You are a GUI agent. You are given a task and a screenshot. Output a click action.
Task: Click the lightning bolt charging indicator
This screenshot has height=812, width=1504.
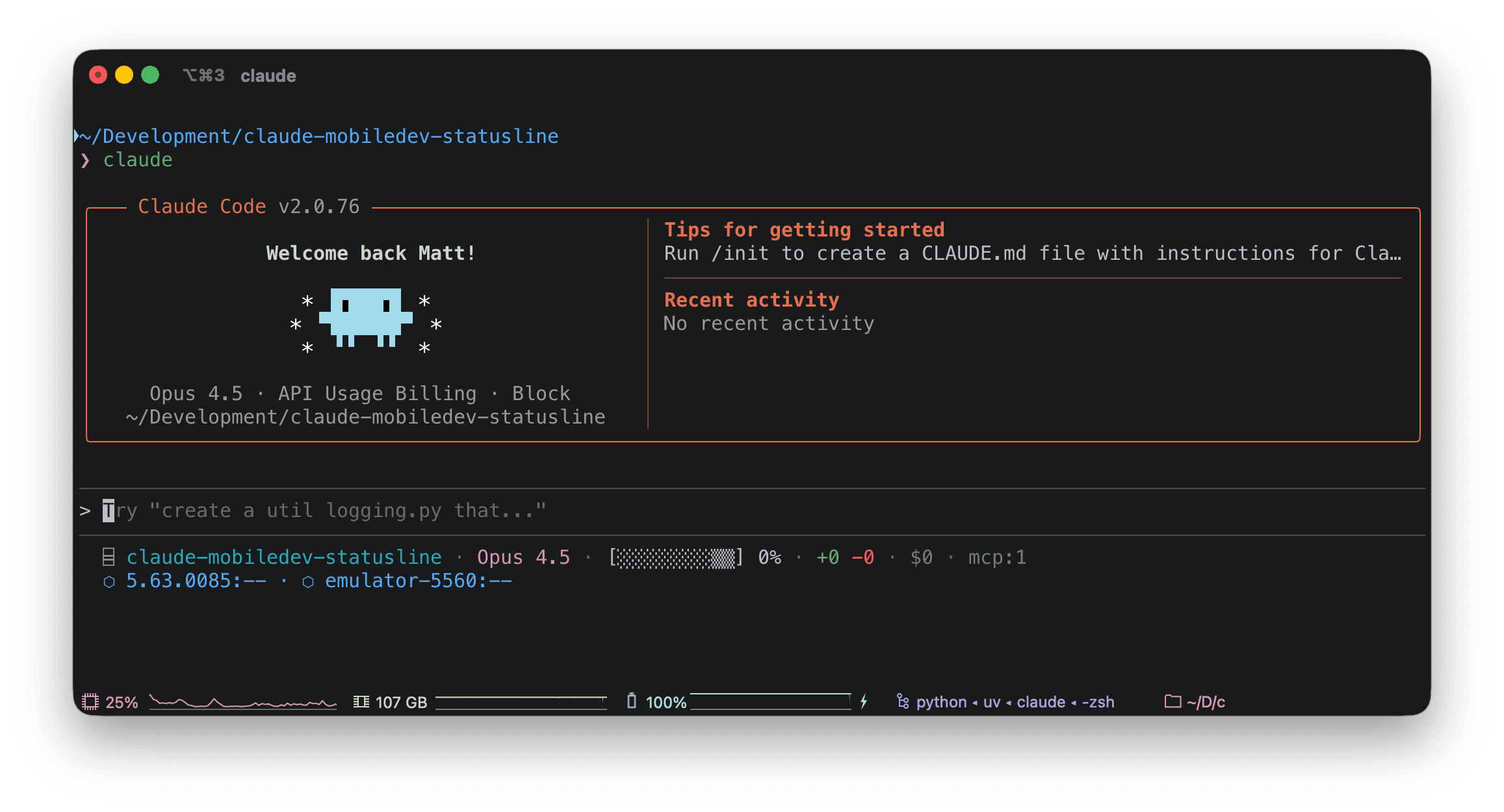point(864,702)
